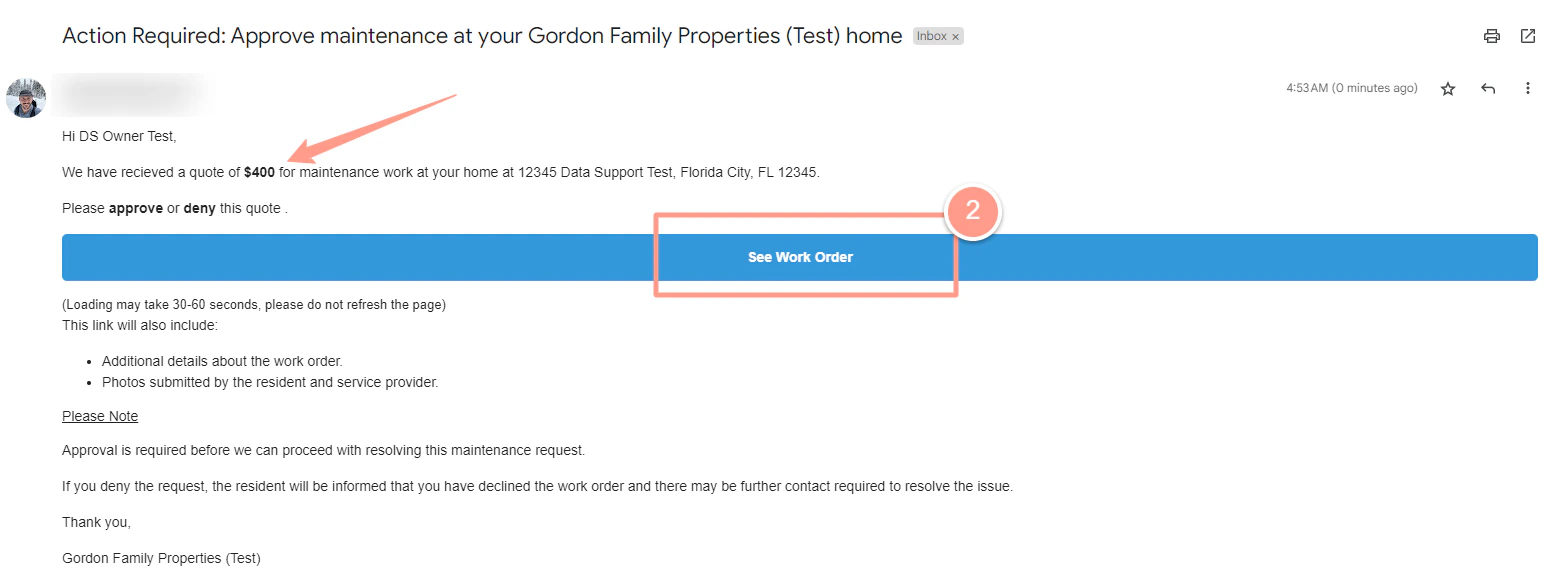Click the Inbox label tag
This screenshot has height=585, width=1567.
click(932, 36)
